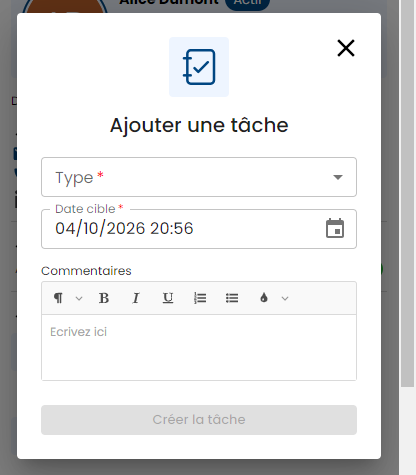Open the paragraph format menu
416x475 pixels.
tap(68, 298)
